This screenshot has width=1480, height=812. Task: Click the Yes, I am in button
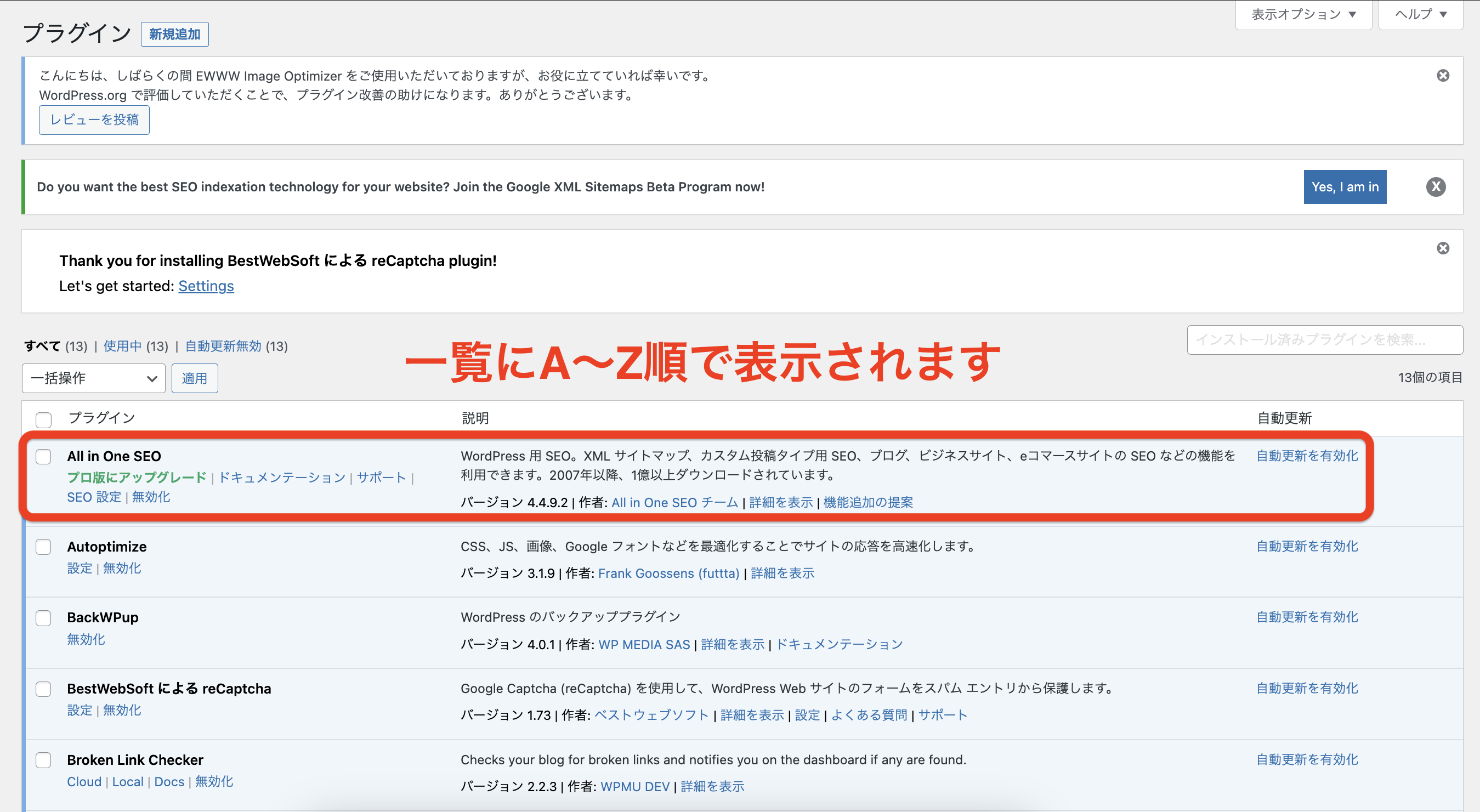[x=1345, y=186]
